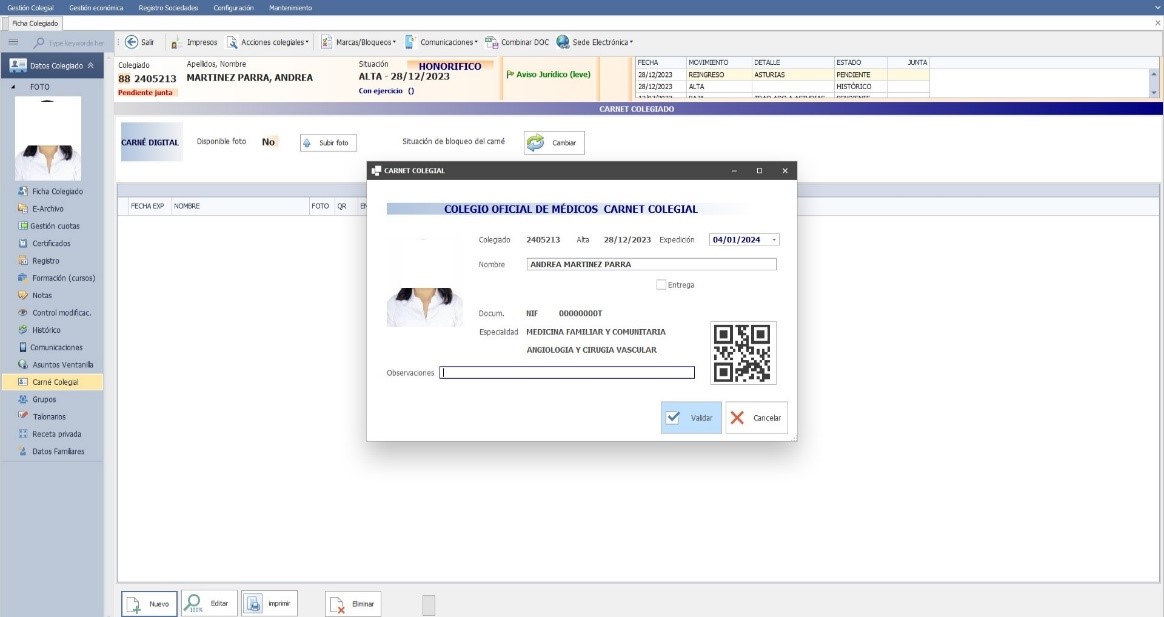Click the Eliminar button
Screen dimensions: 1164x617
[353, 604]
